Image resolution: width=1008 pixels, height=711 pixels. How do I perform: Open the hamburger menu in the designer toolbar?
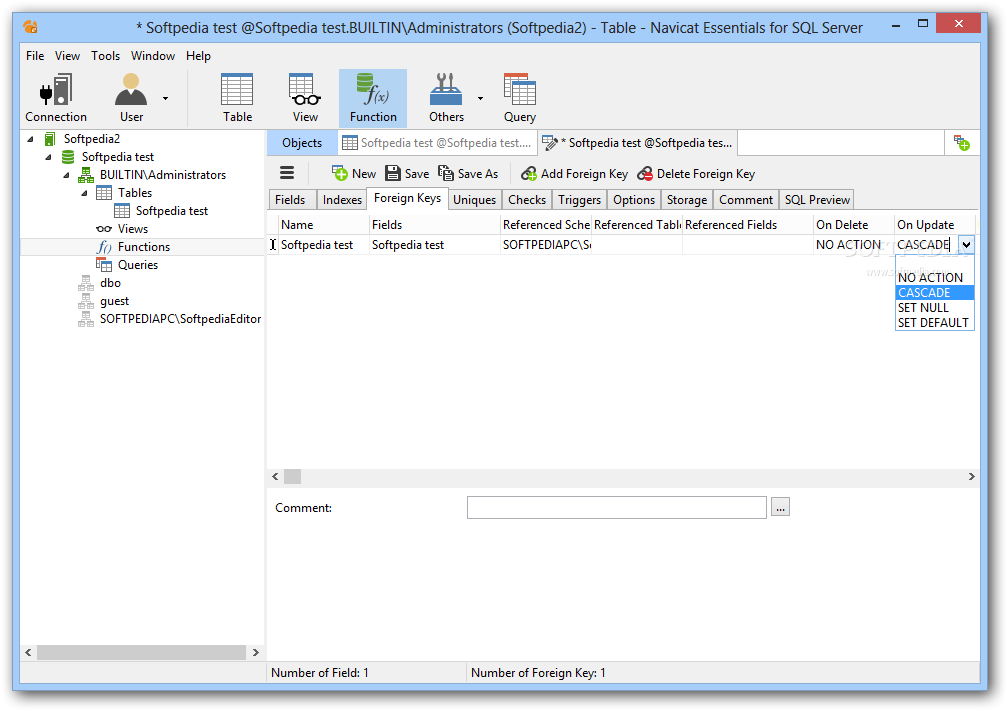coord(287,173)
